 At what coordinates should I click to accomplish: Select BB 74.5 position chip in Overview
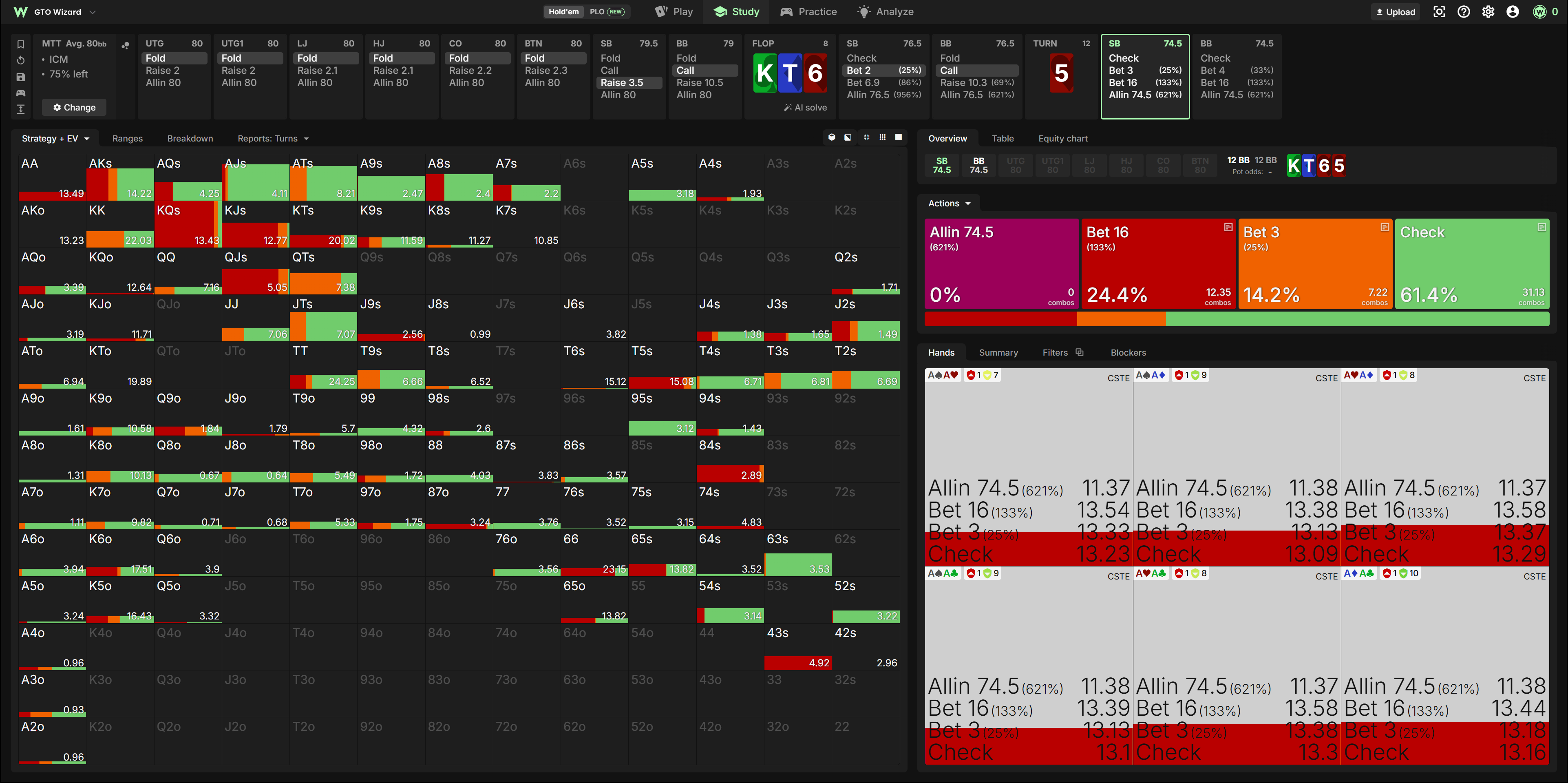click(x=979, y=166)
